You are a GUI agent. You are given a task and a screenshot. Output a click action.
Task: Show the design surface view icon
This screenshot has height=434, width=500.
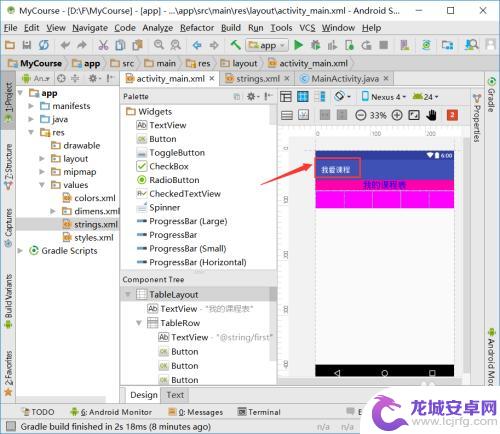[x=286, y=97]
